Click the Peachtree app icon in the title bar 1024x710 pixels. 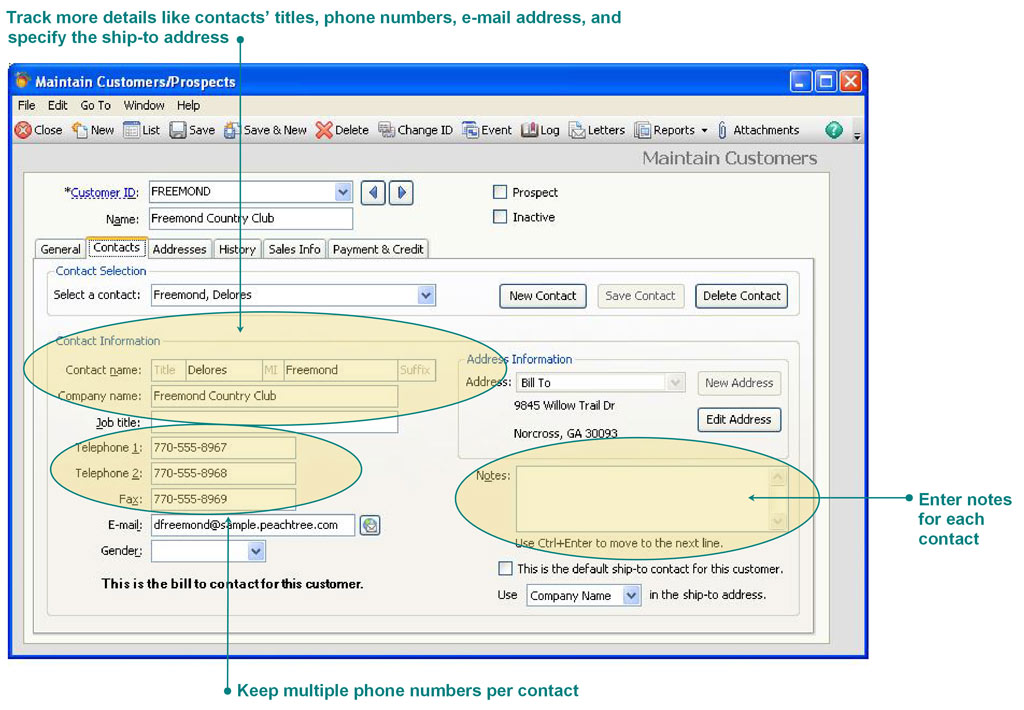tap(23, 80)
